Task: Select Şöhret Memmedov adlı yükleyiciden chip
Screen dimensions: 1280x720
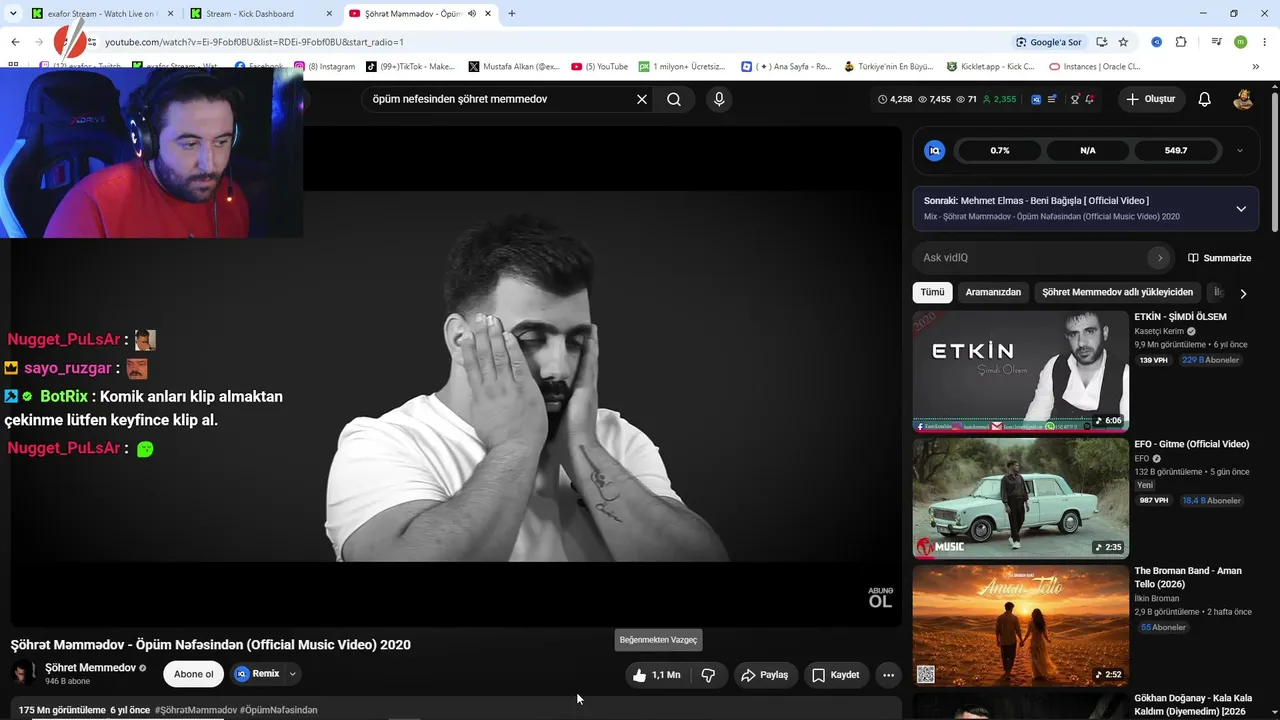Action: pyautogui.click(x=1117, y=292)
